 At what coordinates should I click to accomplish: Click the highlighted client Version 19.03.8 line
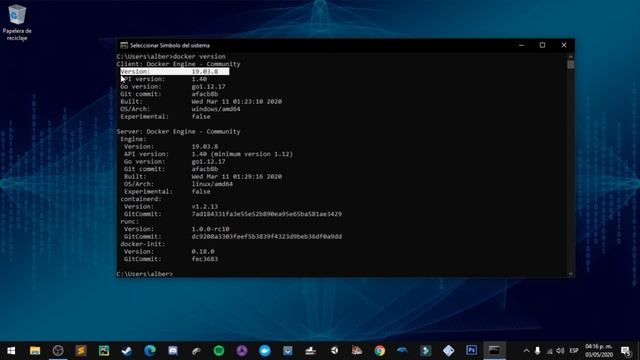pos(175,71)
